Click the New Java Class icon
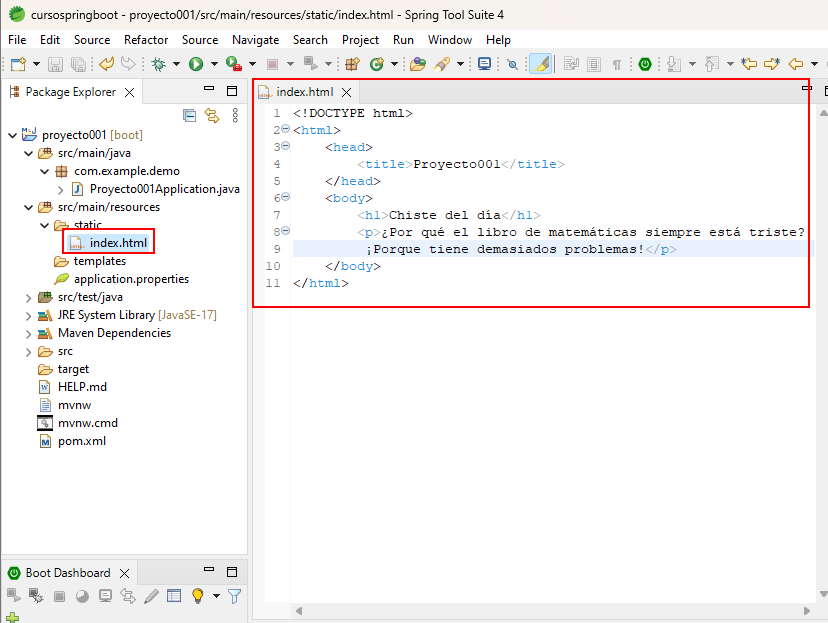Screen dimensions: 828x623 tap(377, 64)
